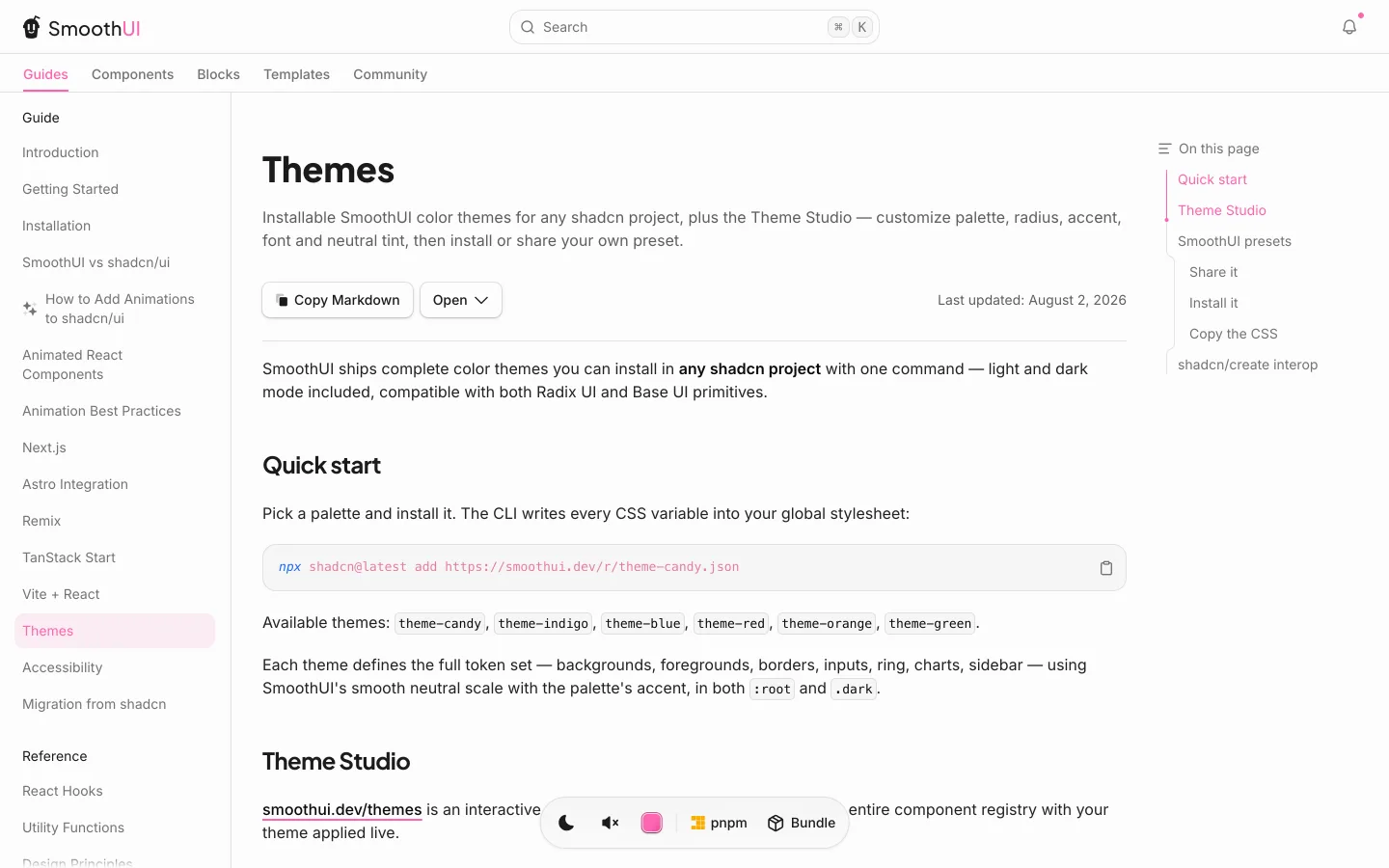The width and height of the screenshot is (1389, 868).
Task: Open Migration from shadcn guide
Action: [x=115, y=704]
